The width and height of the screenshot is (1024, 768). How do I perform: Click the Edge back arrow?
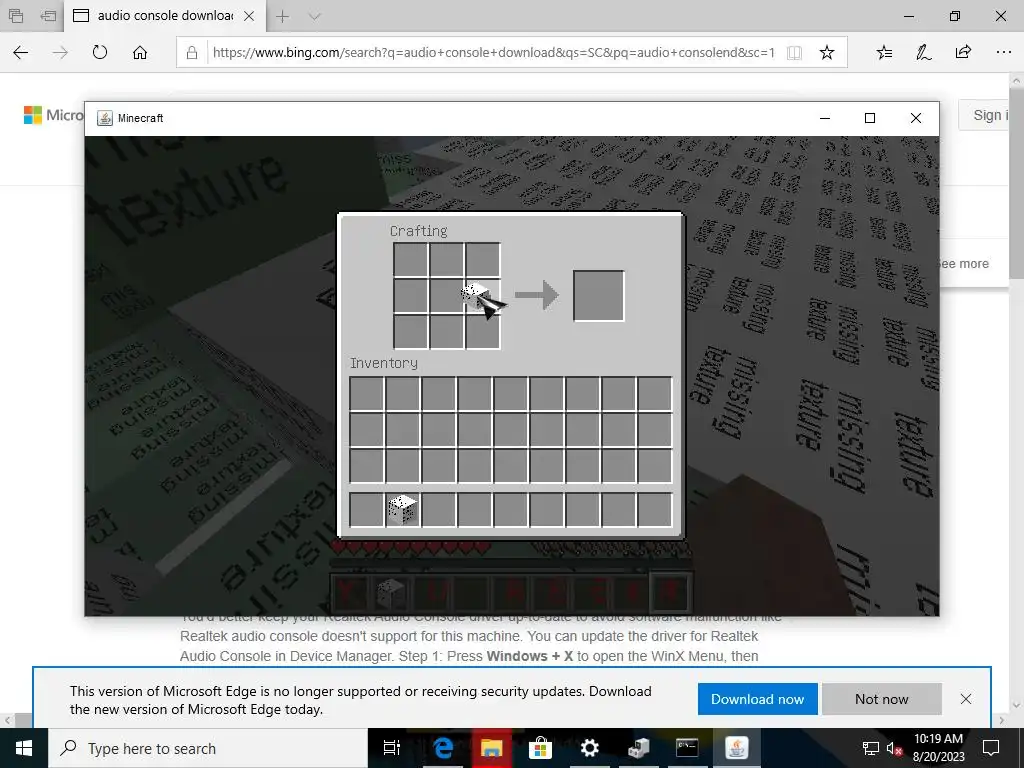21,53
